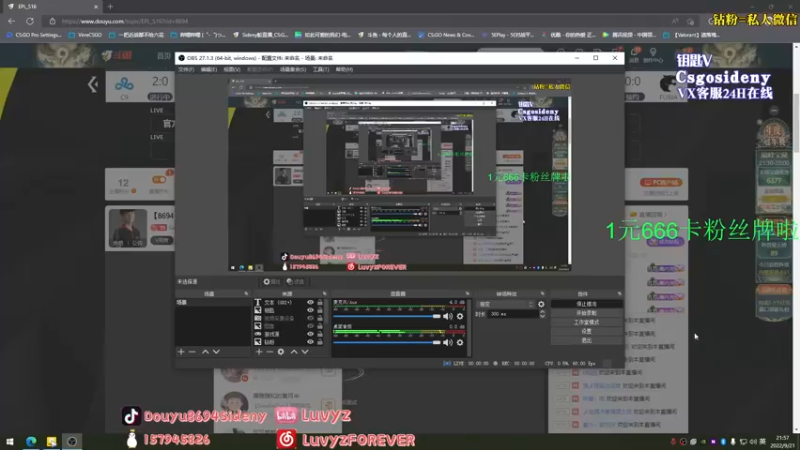The width and height of the screenshot is (800, 450).
Task: Toggle visibility of the last source row
Action: coord(310,342)
